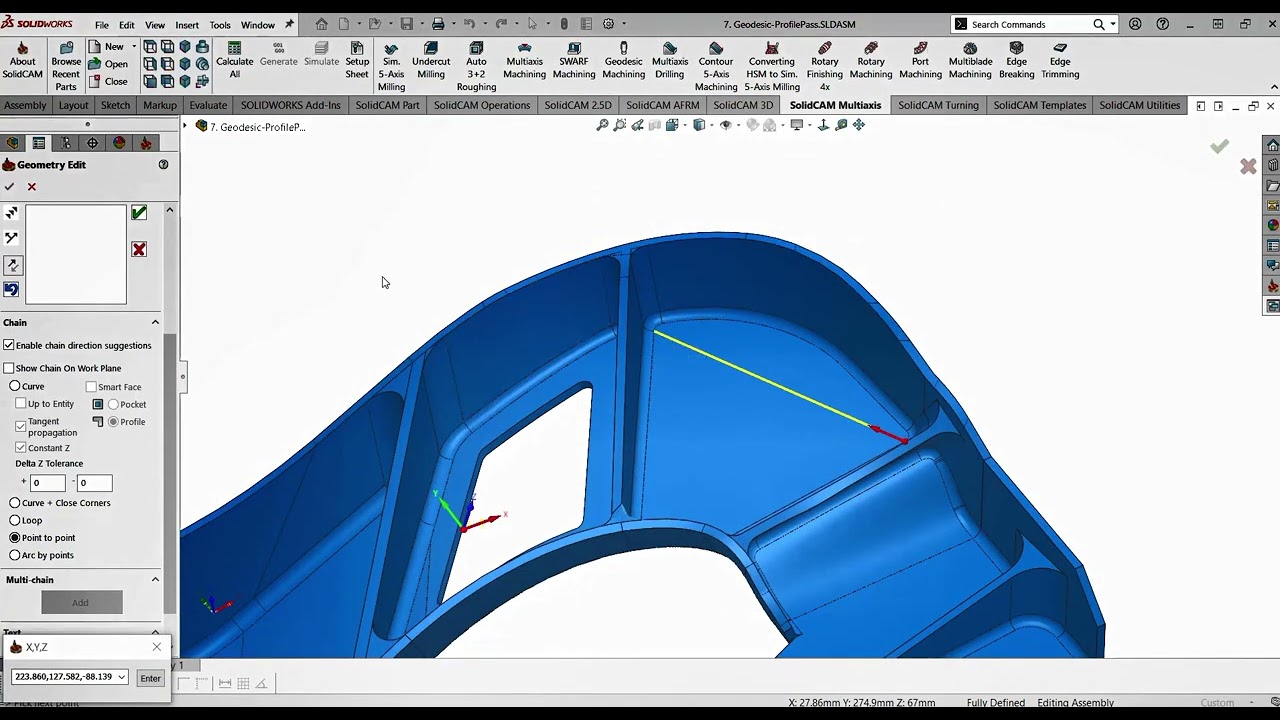
Task: Open Search Commands dropdown arrow
Action: coord(1113,24)
